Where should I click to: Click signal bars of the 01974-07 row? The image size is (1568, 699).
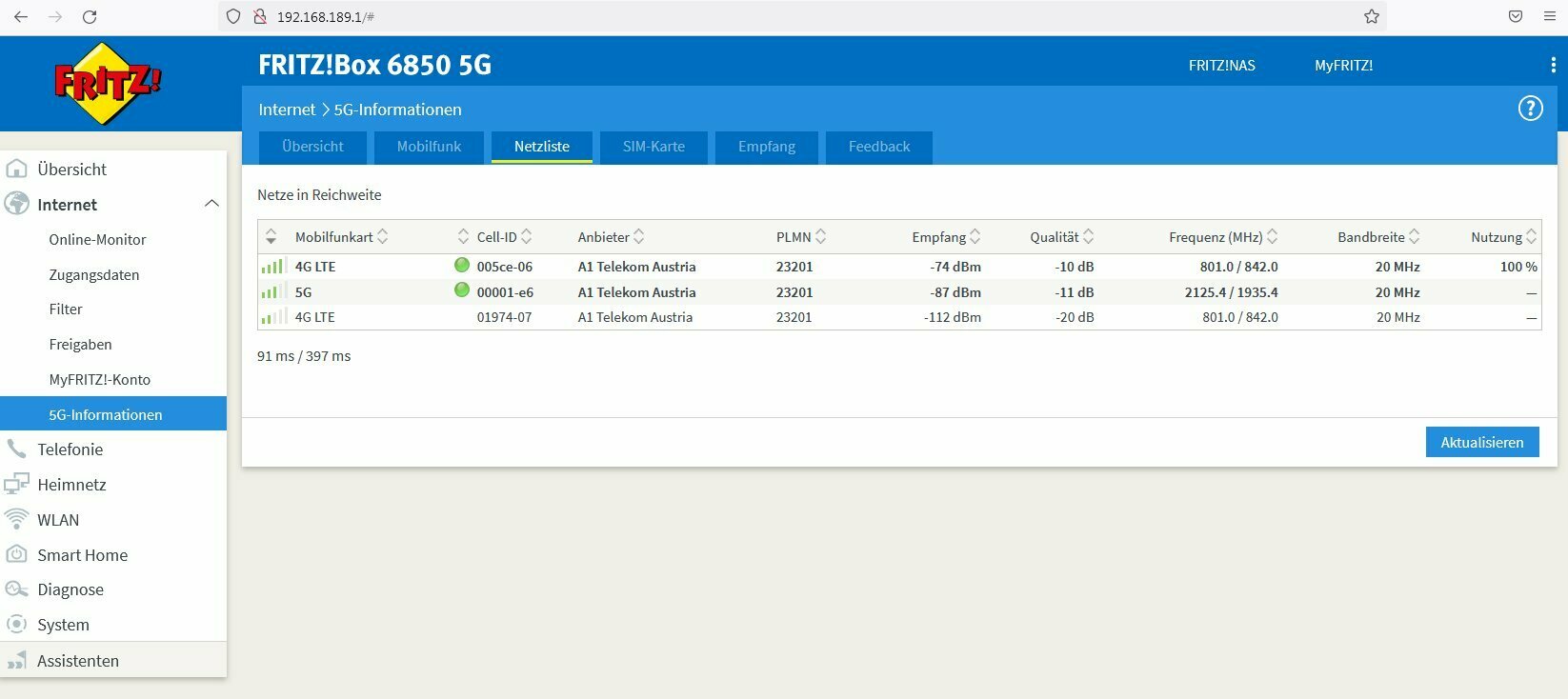click(x=273, y=316)
